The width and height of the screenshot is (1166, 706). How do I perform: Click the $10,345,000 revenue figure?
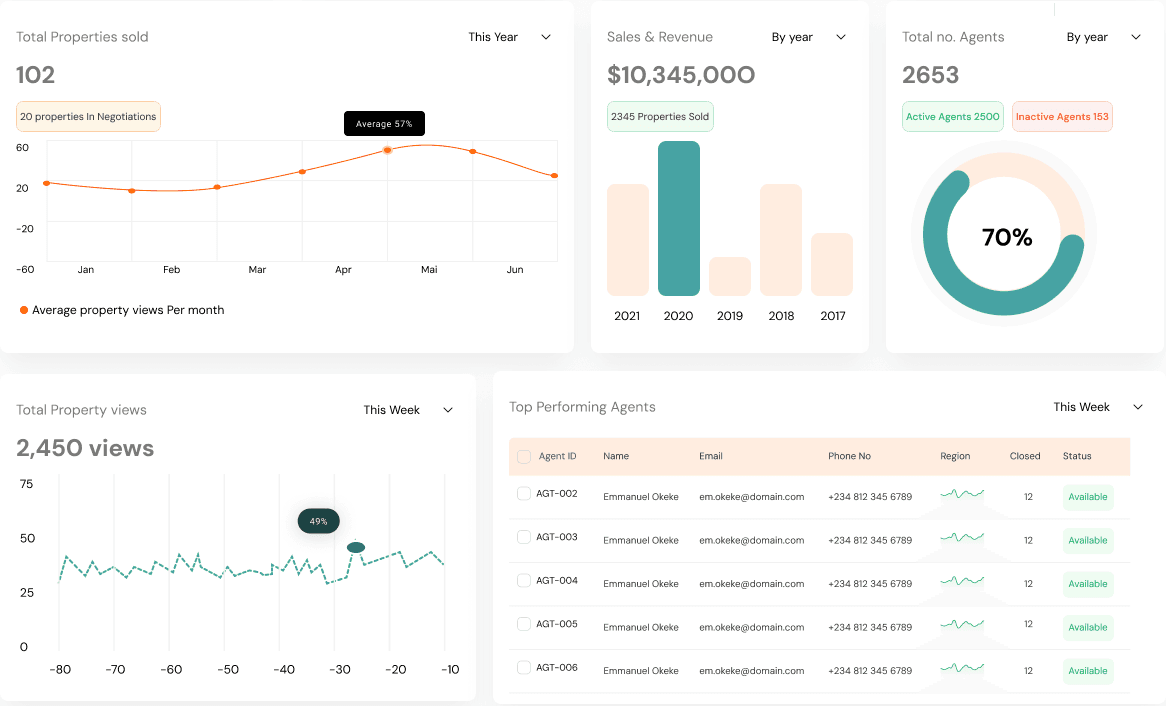681,75
